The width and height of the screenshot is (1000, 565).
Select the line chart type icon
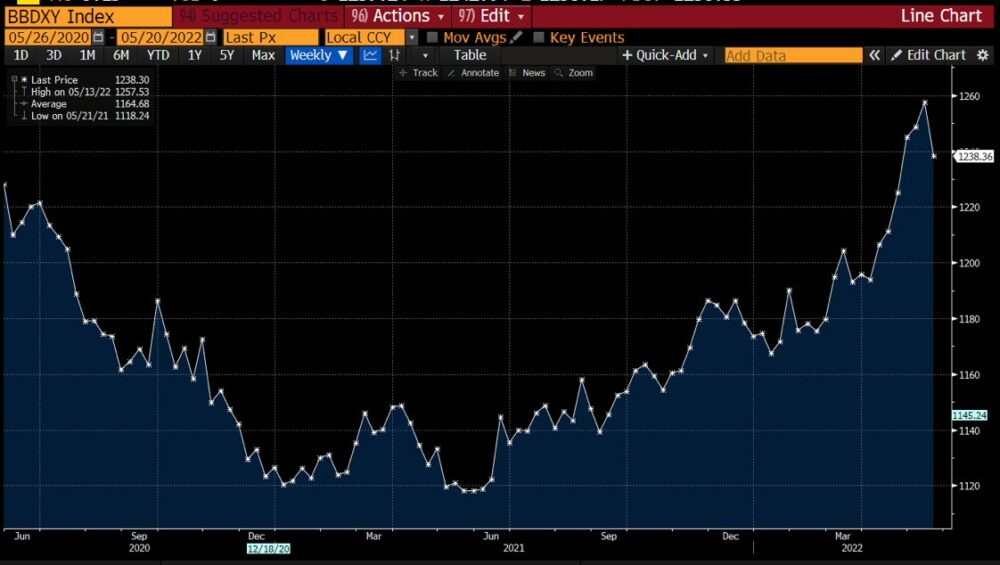(x=371, y=55)
